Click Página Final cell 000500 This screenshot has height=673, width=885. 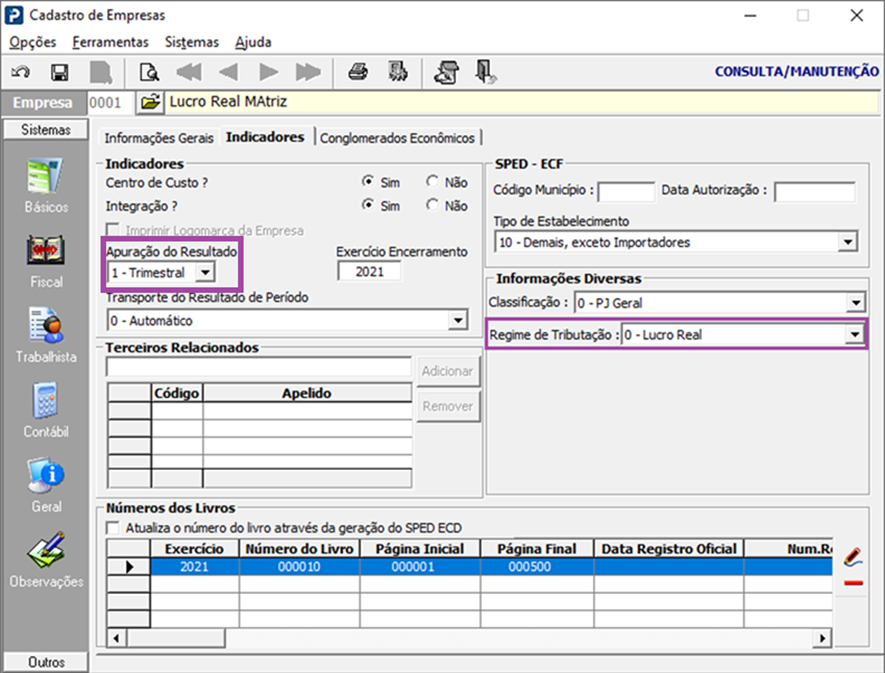(536, 567)
